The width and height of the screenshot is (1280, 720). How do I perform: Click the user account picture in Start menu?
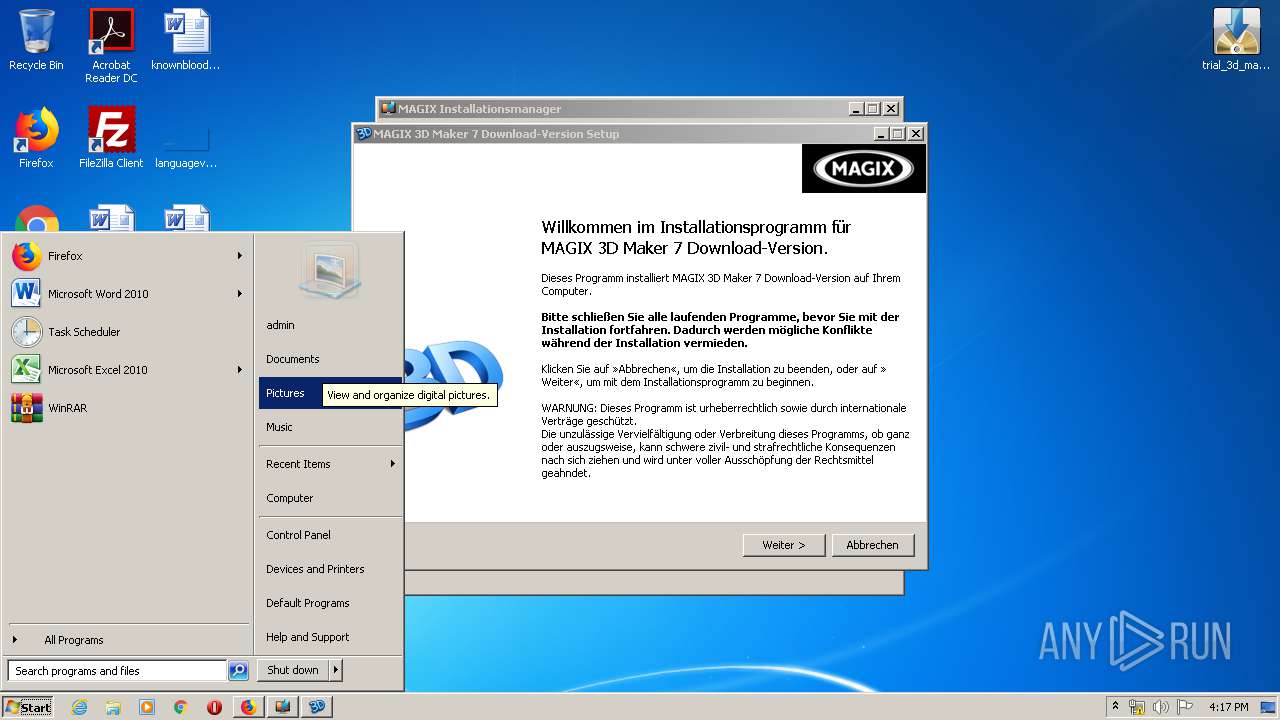(x=329, y=270)
